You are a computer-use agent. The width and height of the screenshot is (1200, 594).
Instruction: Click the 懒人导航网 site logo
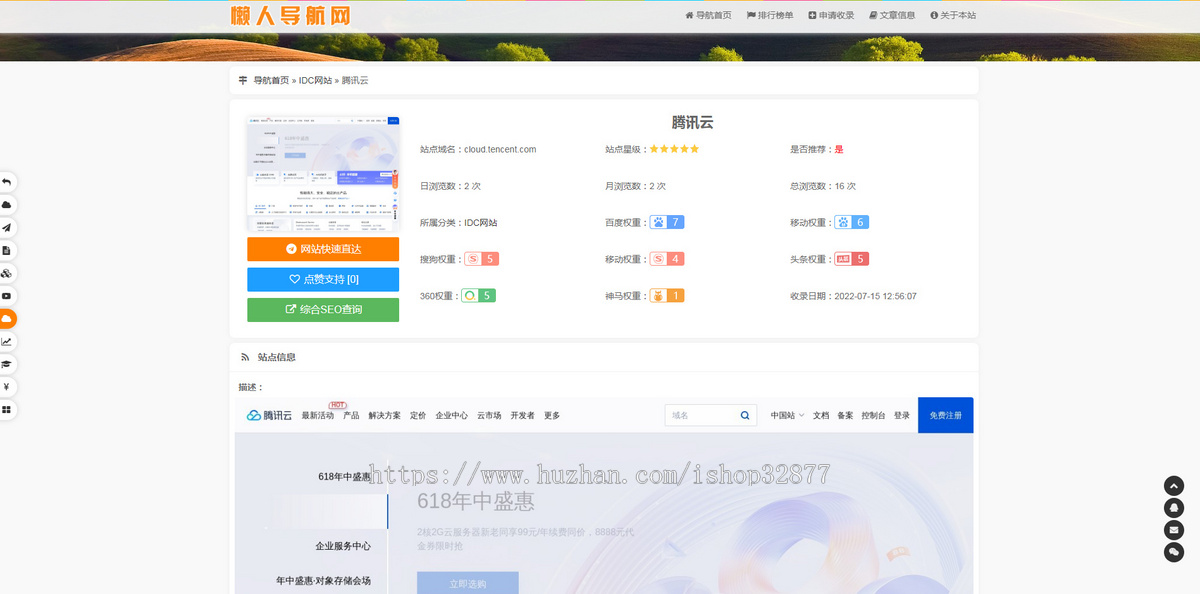click(290, 15)
